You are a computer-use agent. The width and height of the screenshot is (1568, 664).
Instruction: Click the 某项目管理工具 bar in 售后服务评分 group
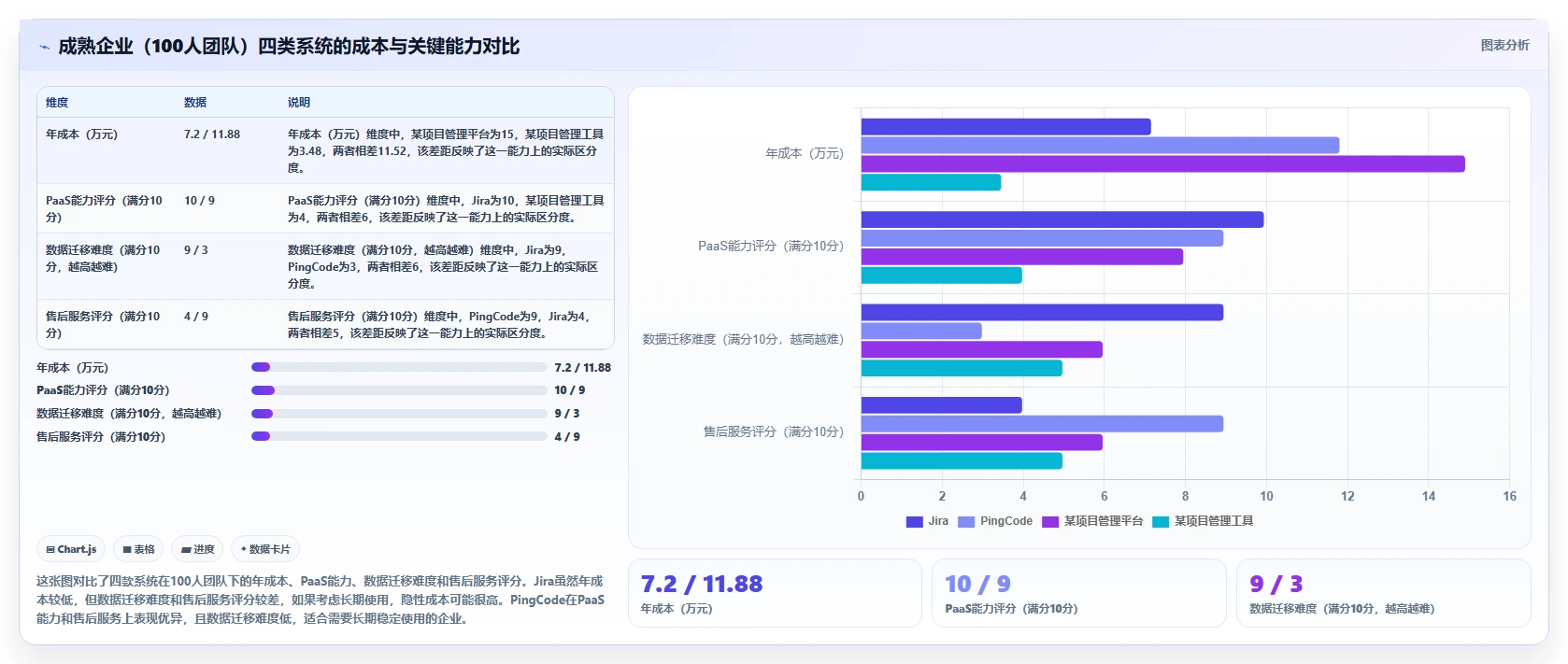(962, 461)
